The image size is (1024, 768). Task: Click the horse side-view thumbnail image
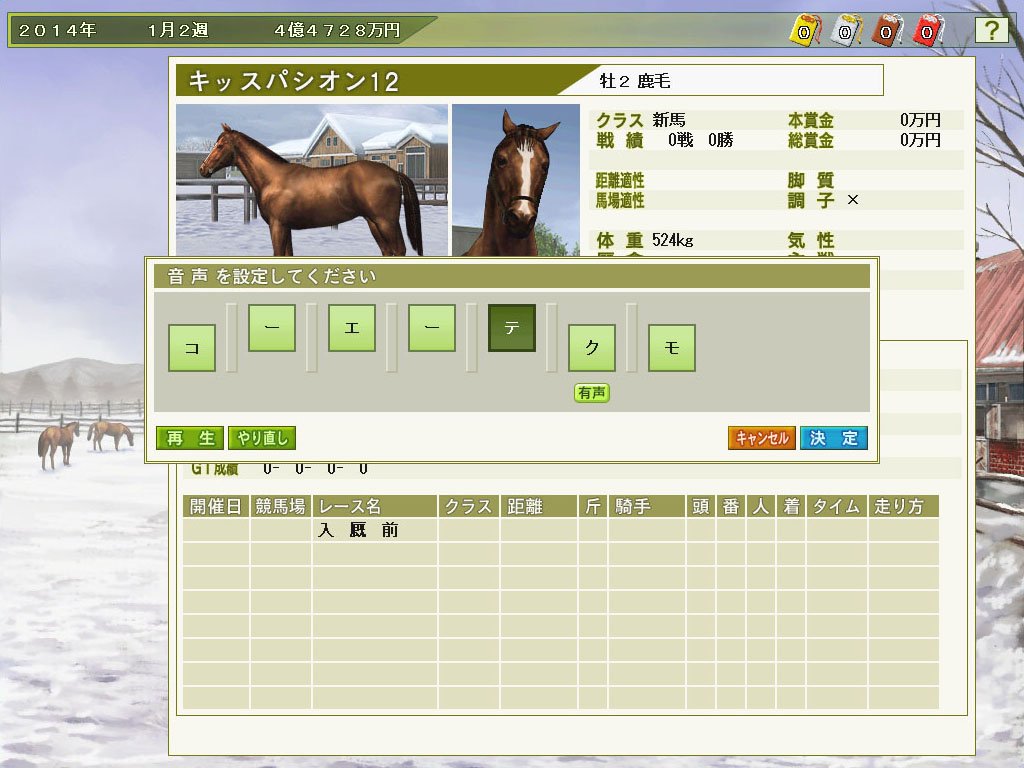pyautogui.click(x=312, y=180)
